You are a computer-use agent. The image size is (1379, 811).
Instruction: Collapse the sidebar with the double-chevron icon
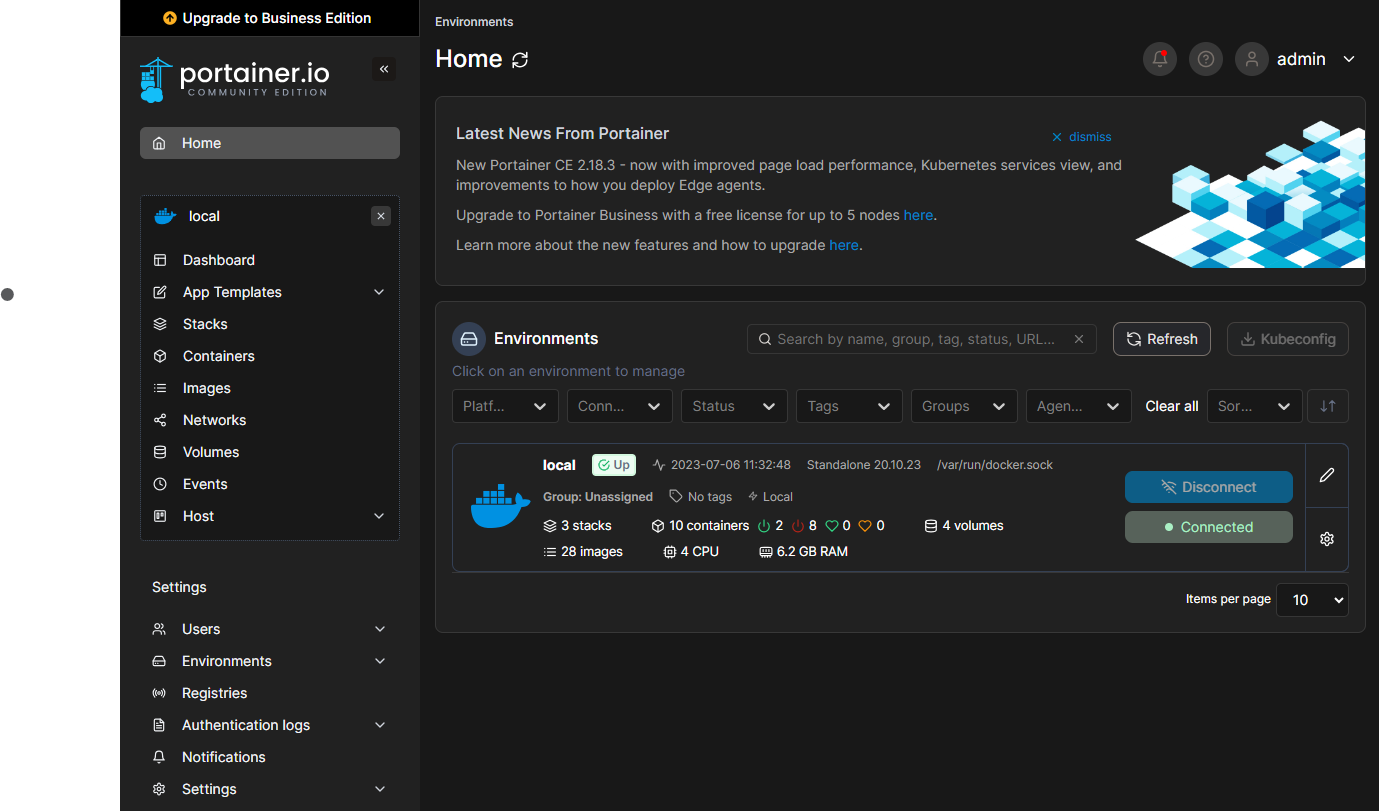click(384, 69)
